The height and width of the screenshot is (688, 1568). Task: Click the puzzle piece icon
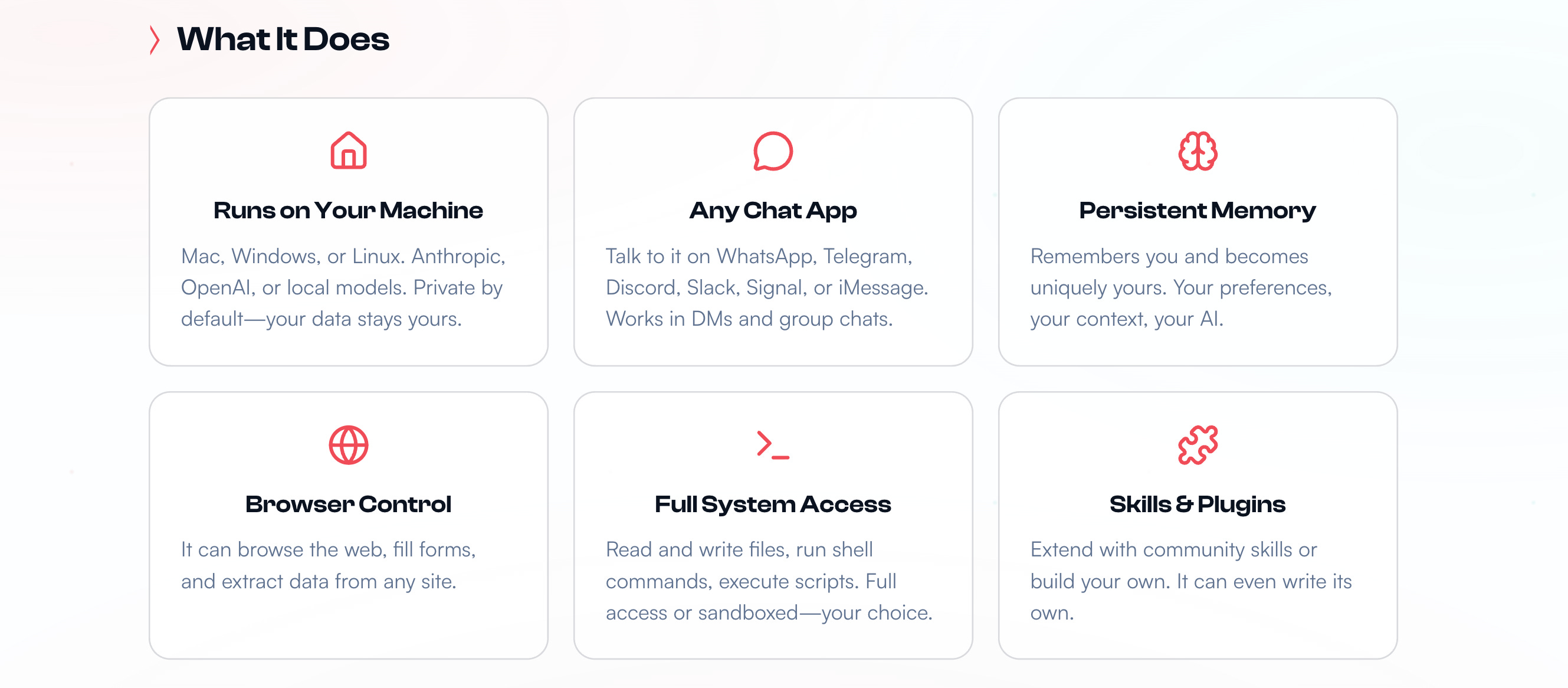(1198, 444)
